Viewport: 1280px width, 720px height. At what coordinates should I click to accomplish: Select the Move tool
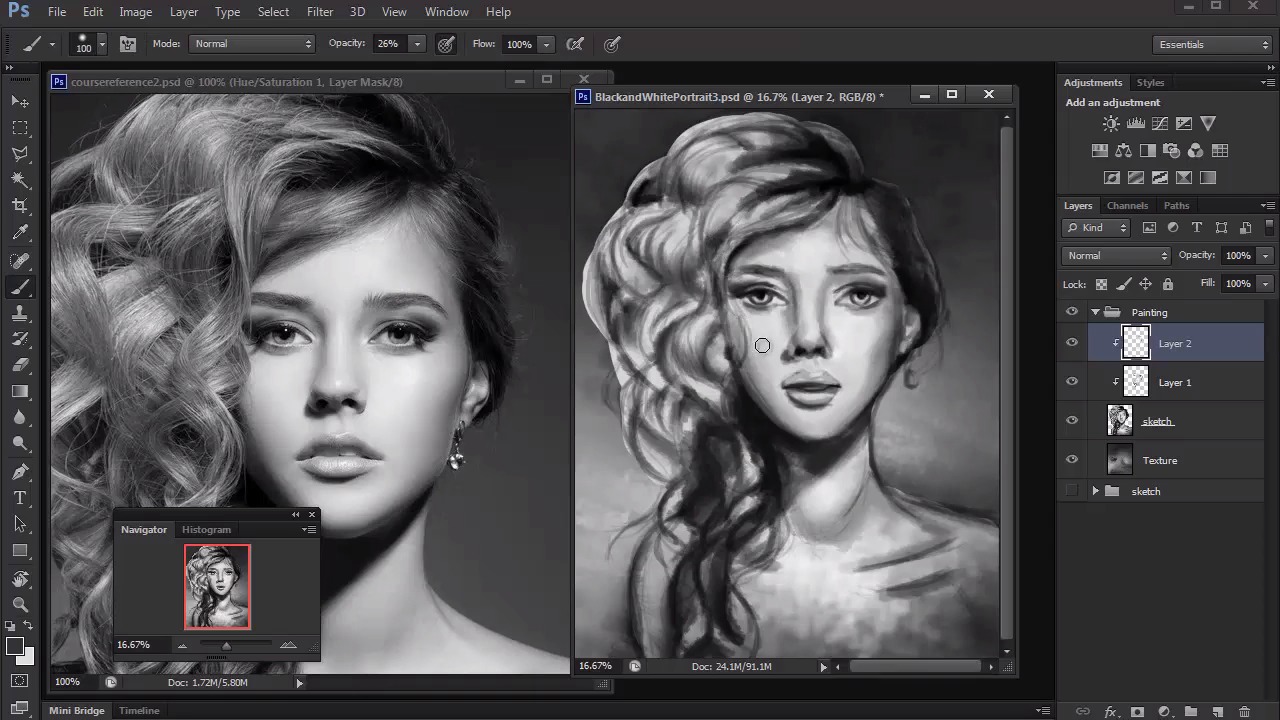pos(20,101)
